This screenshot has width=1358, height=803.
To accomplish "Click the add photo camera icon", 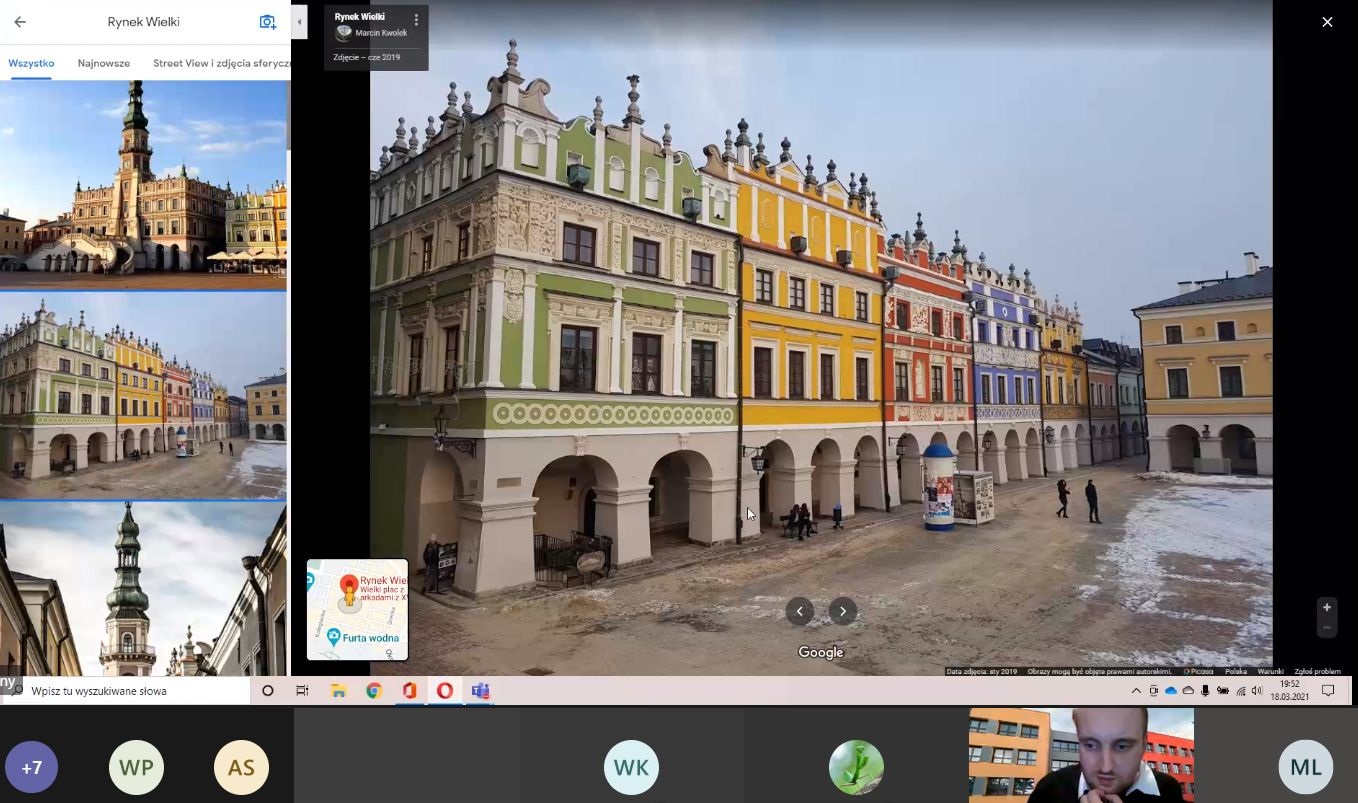I will [x=267, y=22].
